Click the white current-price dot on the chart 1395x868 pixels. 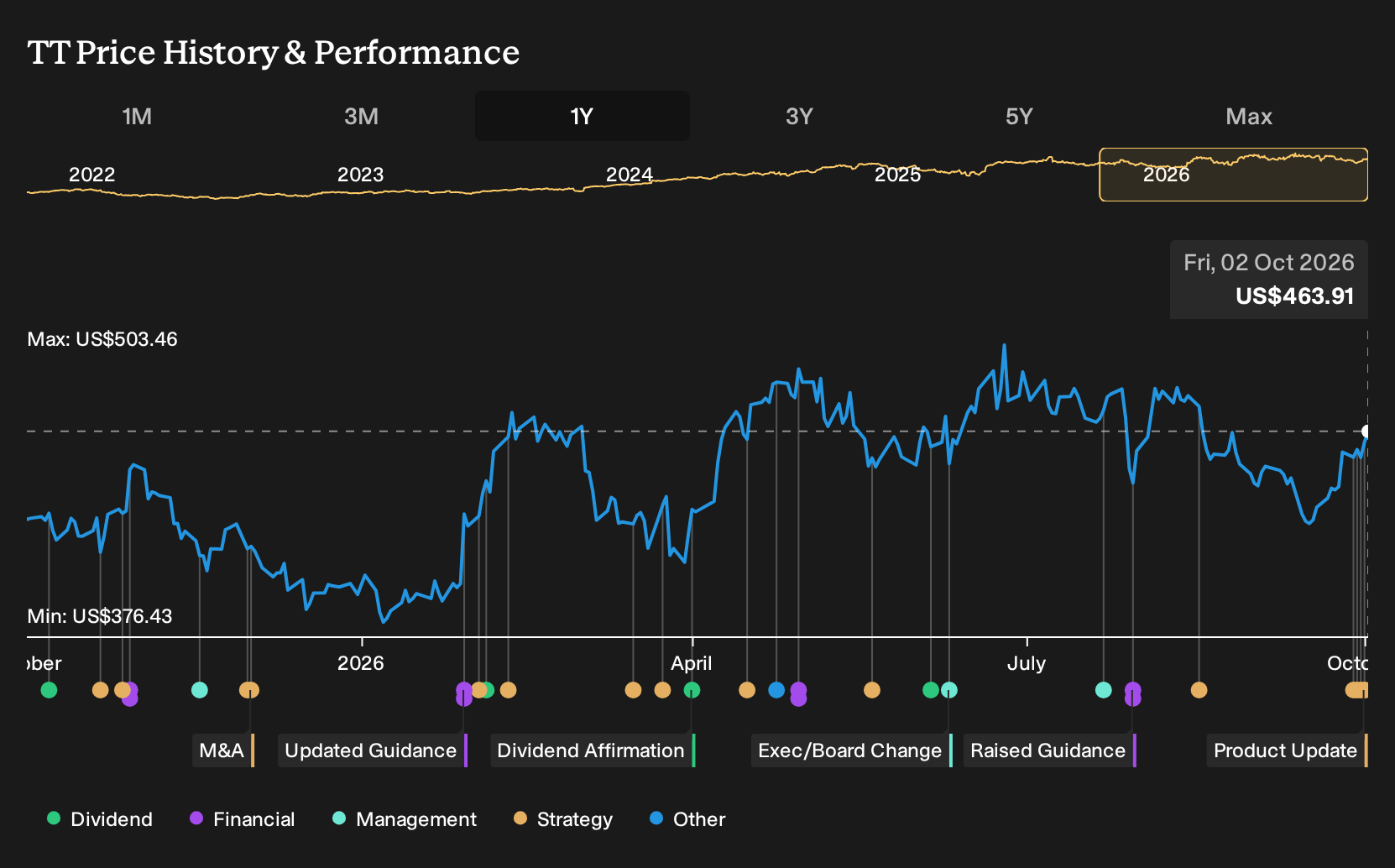(x=1366, y=431)
